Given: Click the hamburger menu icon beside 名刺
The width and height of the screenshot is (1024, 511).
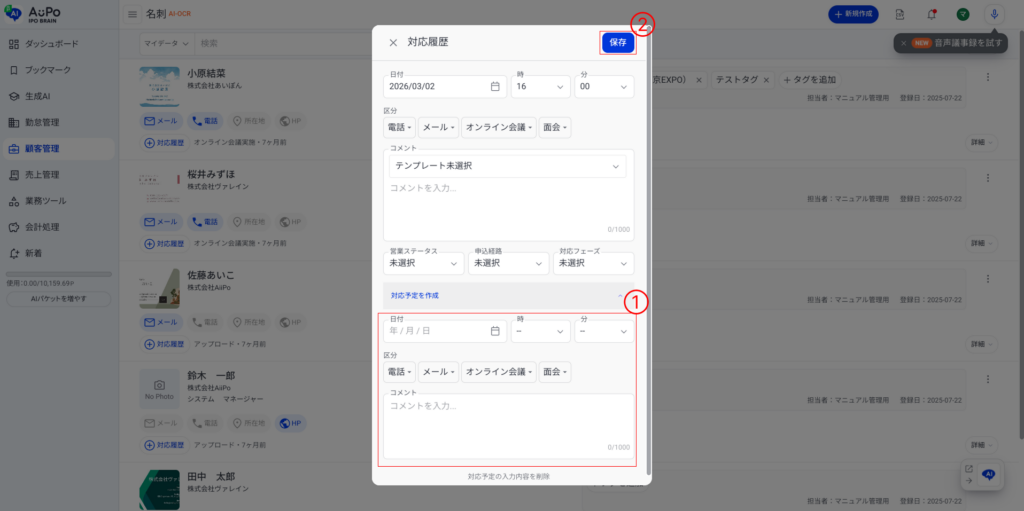Looking at the screenshot, I should [133, 14].
